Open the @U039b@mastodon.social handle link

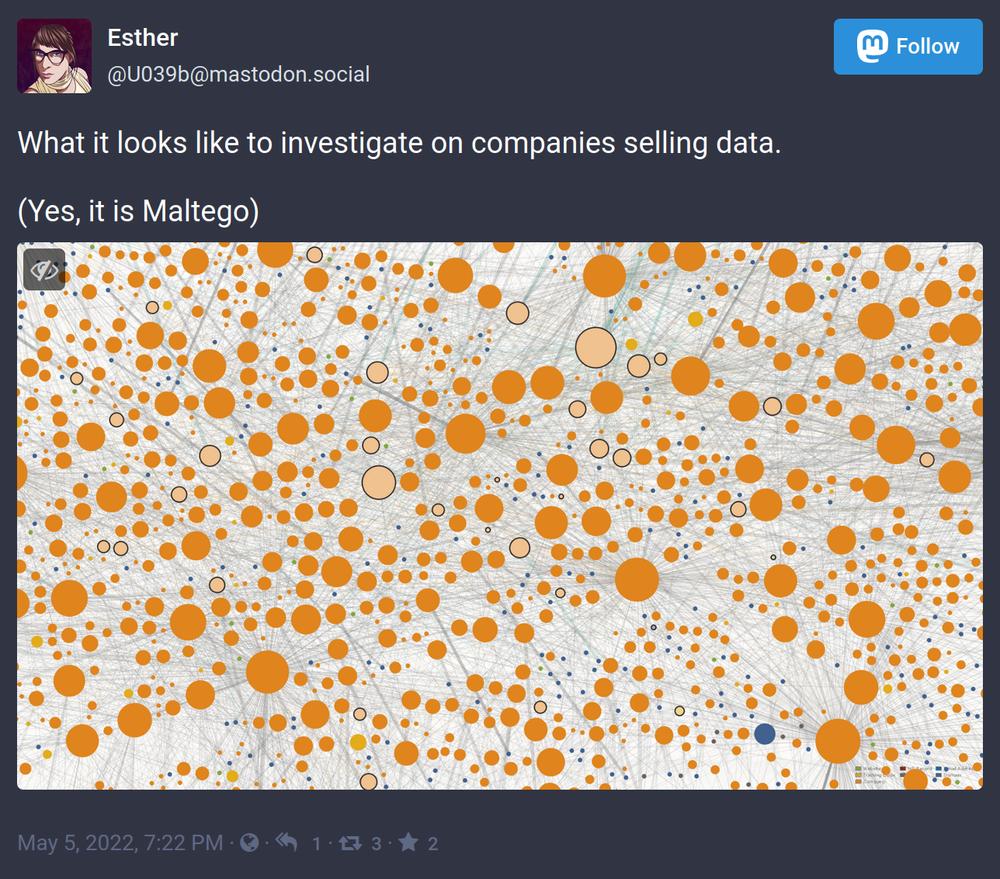click(239, 75)
